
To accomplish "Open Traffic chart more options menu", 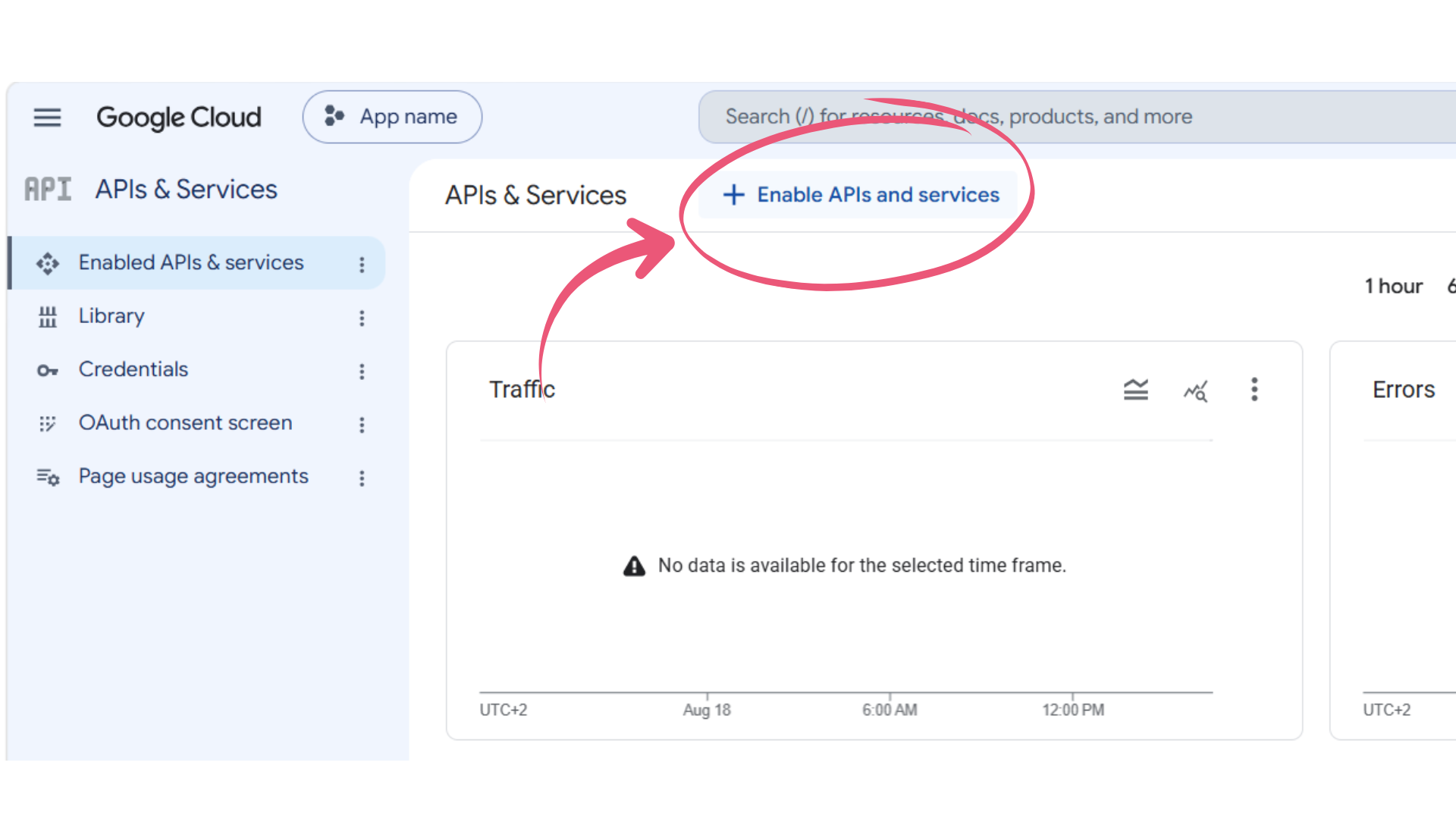I will coord(1254,390).
